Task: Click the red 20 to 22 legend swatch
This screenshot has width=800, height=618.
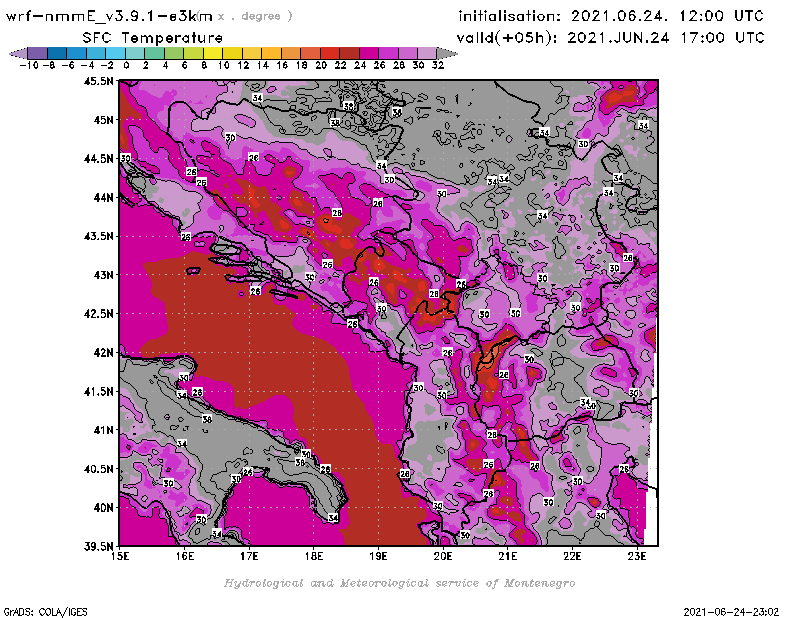Action: tap(330, 53)
